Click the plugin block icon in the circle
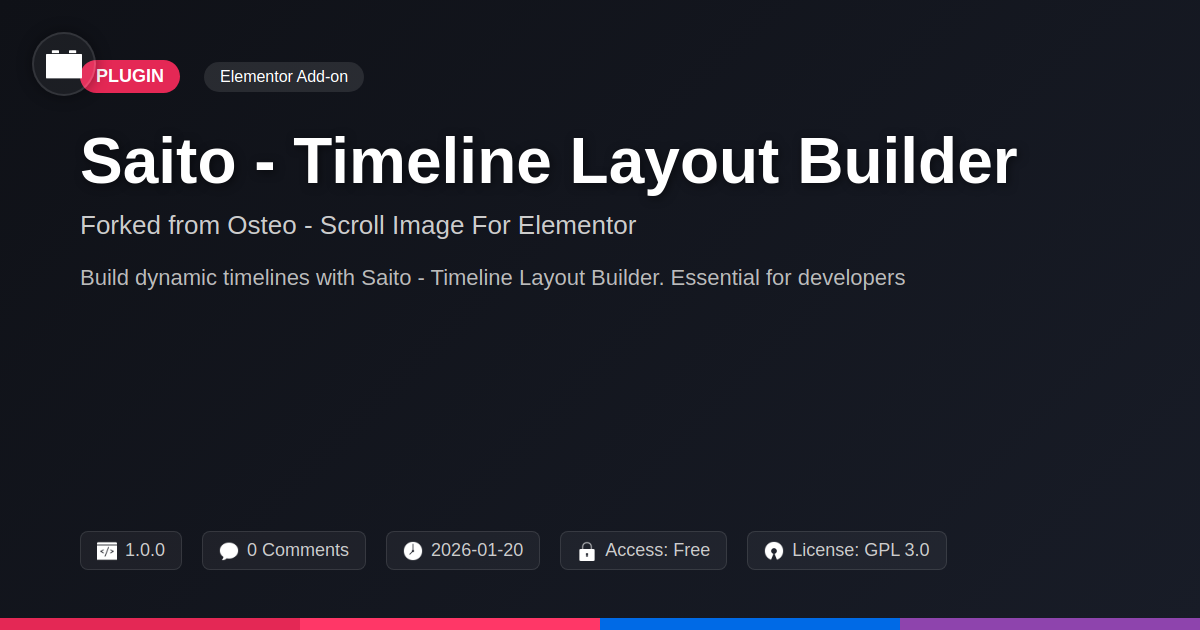This screenshot has height=630, width=1200. [x=64, y=64]
